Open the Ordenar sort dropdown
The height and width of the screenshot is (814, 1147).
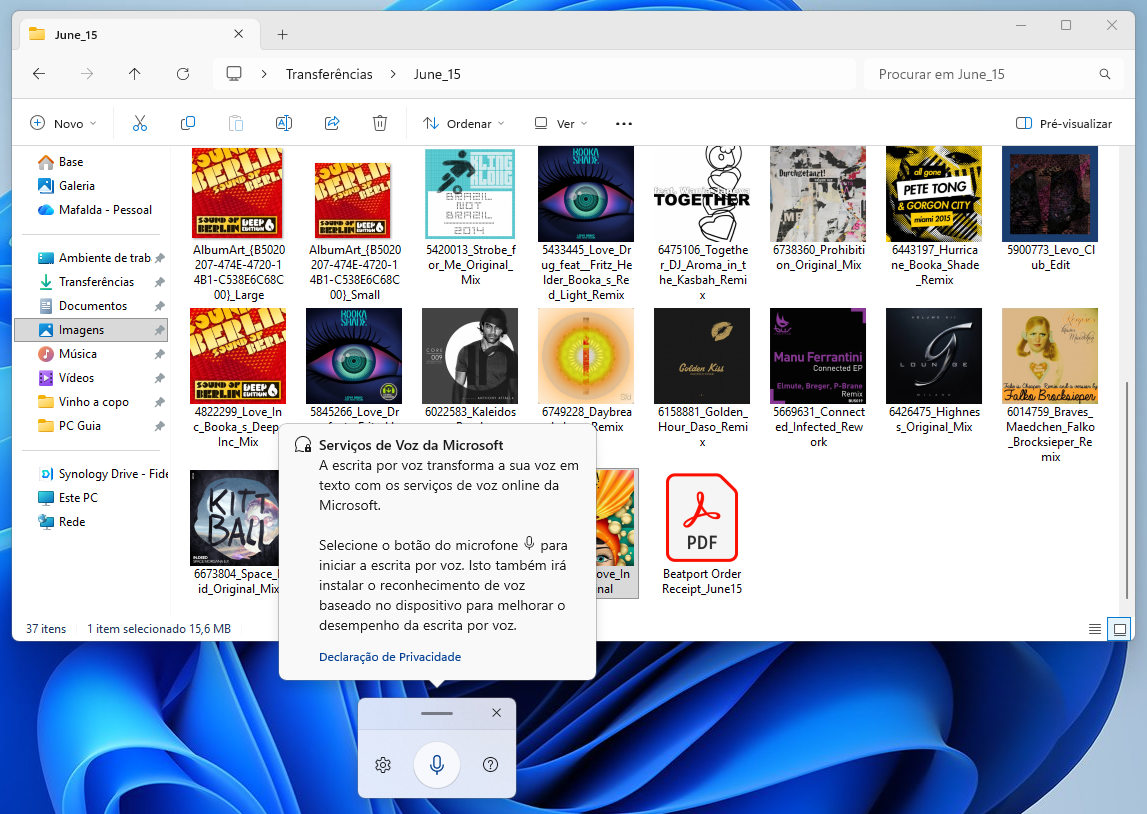click(x=464, y=124)
